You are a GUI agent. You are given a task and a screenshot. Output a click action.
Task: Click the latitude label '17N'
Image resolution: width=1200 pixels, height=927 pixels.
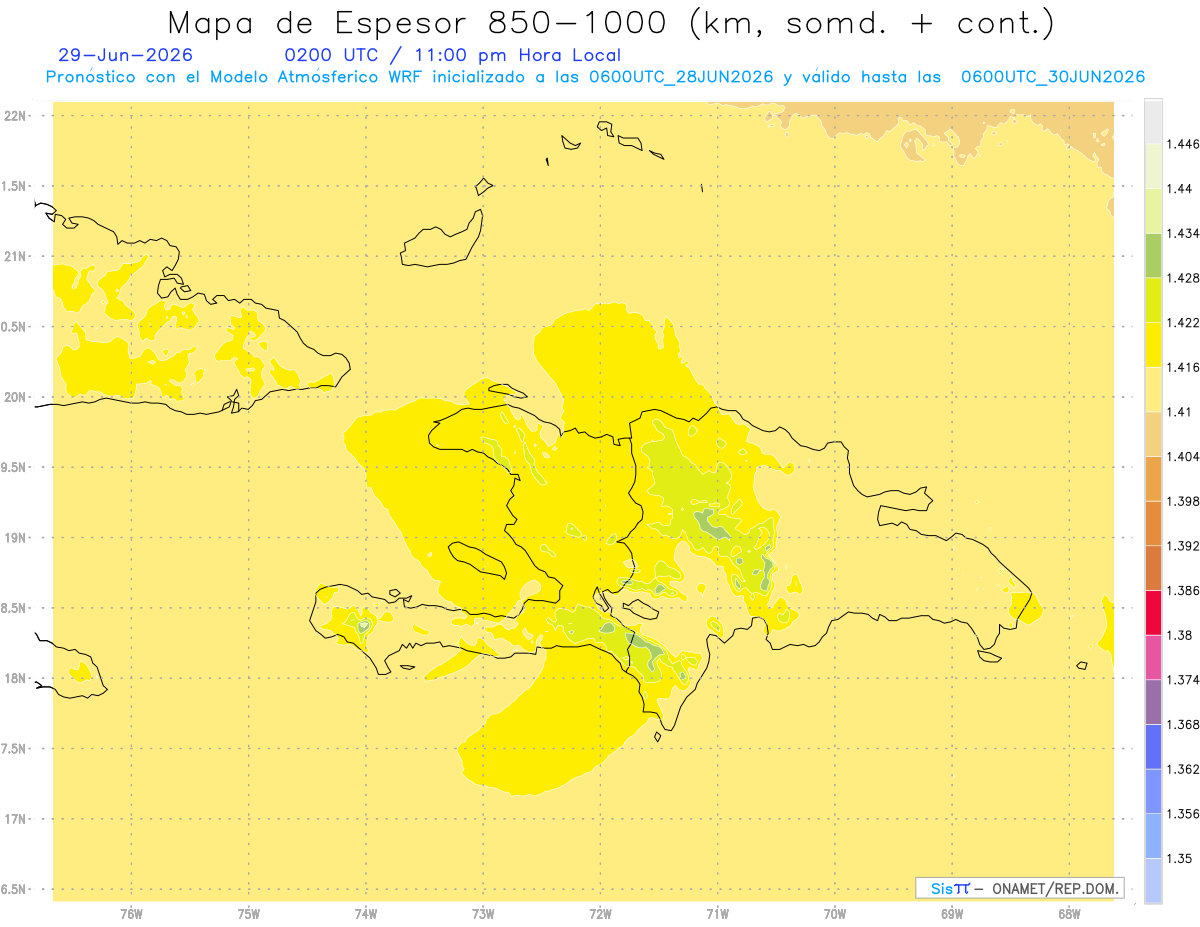(14, 819)
